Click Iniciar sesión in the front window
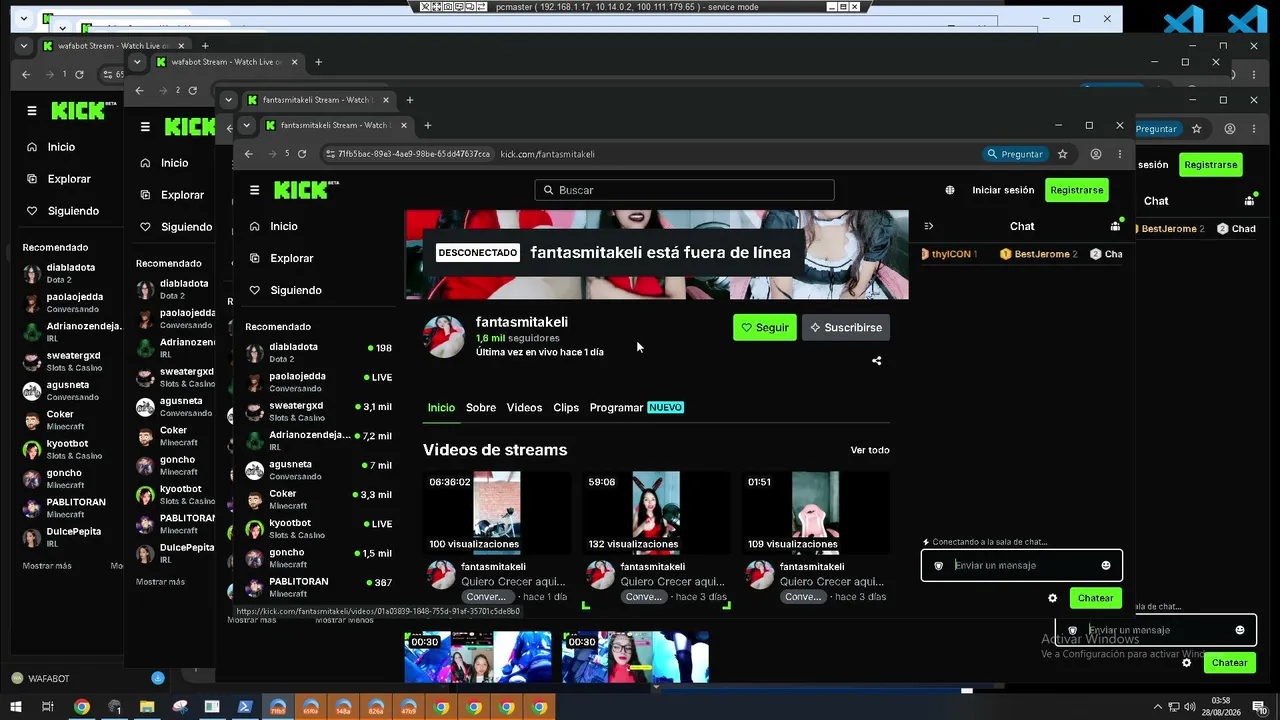This screenshot has width=1280, height=720. (1003, 190)
